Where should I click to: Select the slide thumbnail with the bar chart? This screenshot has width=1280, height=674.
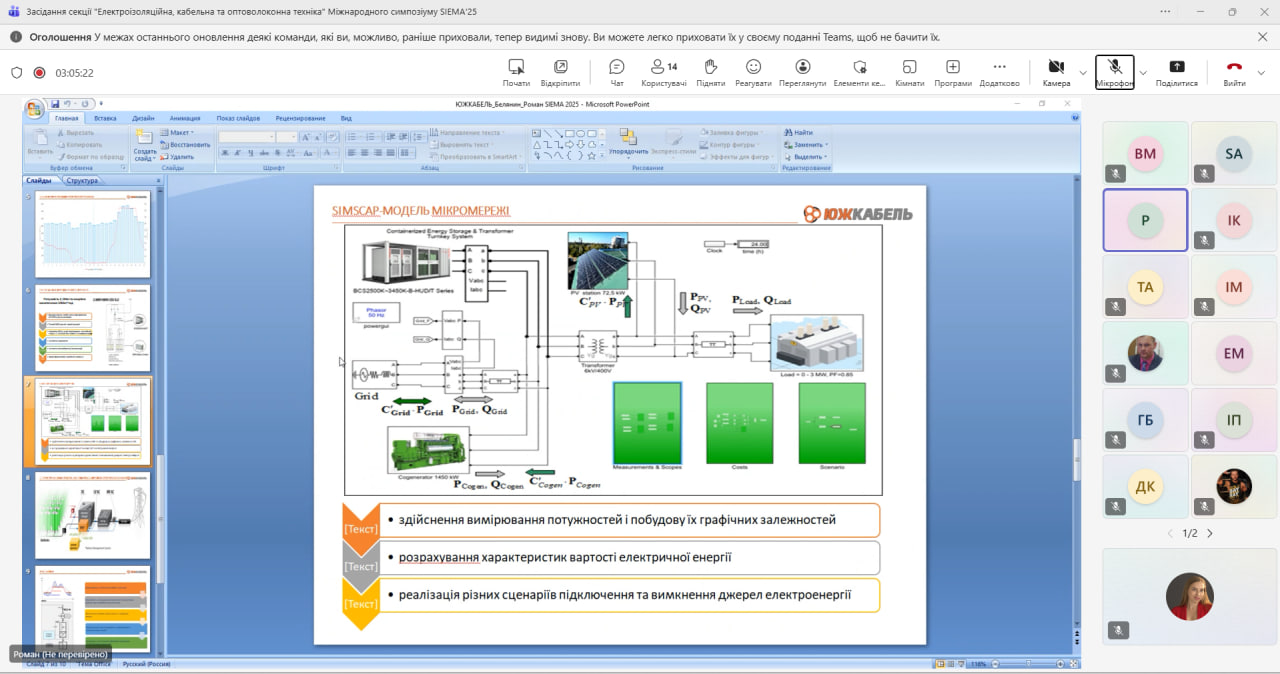coord(93,234)
